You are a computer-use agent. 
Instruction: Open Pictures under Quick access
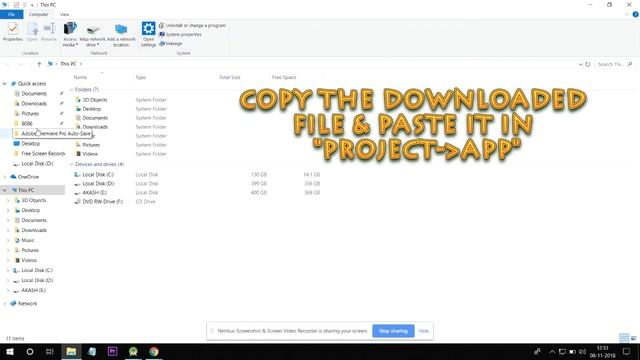pyautogui.click(x=30, y=113)
